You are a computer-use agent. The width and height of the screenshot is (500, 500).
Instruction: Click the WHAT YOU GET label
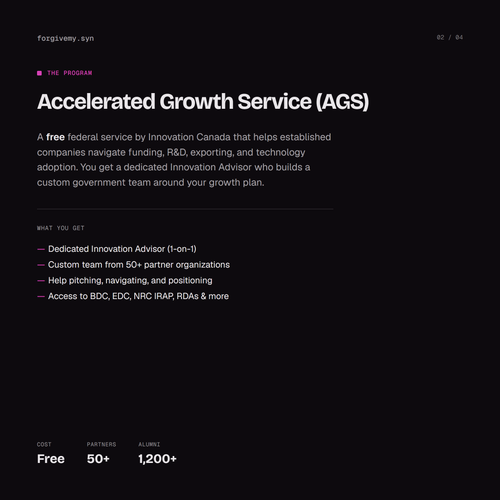pyautogui.click(x=61, y=228)
